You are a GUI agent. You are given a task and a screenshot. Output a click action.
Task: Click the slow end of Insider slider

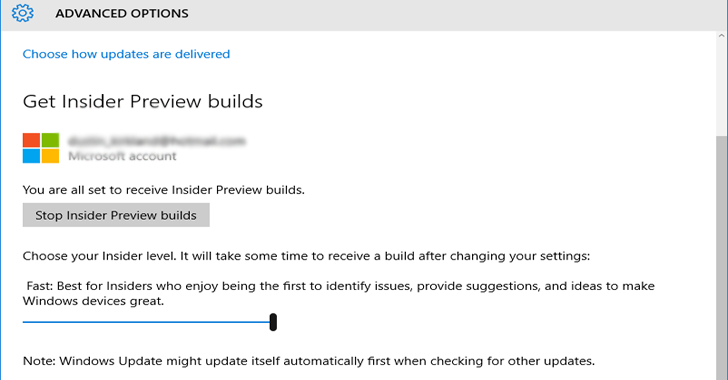[x=24, y=322]
